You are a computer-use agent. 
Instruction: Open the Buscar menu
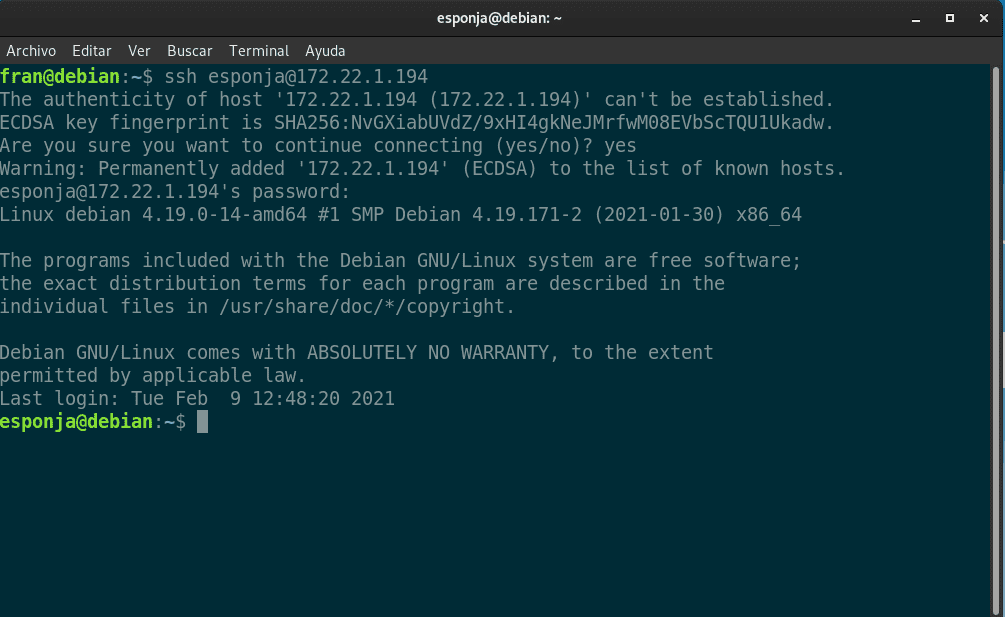190,51
